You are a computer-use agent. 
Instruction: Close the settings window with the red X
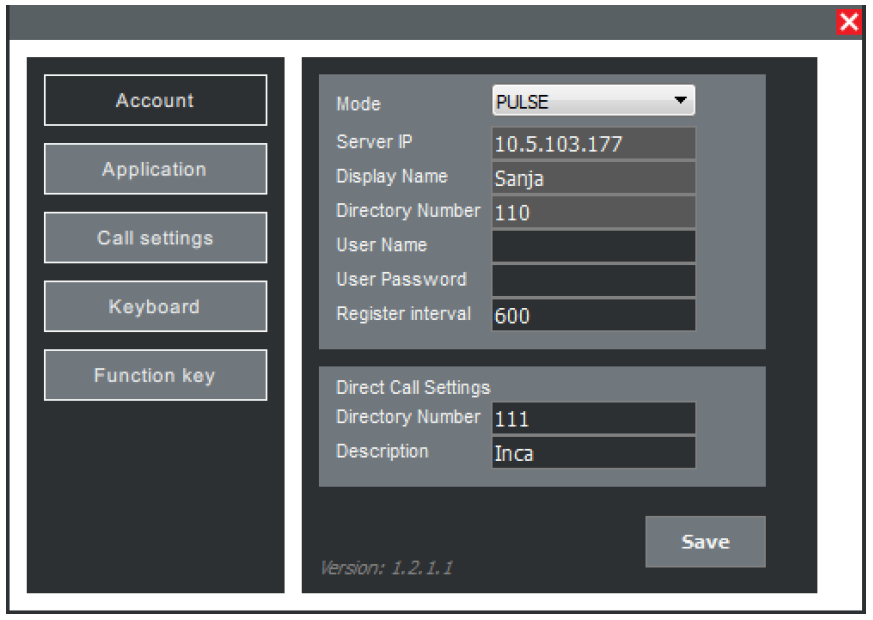(849, 23)
